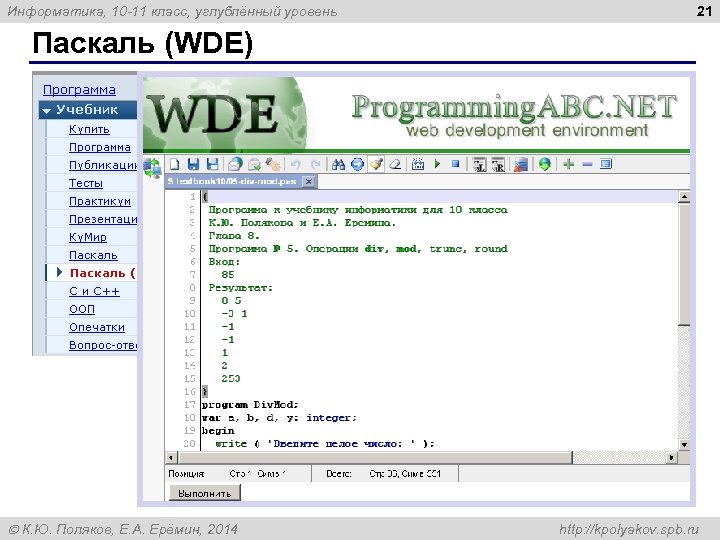This screenshot has width=720, height=540.
Task: Open the Паскаль sidebar link
Action: click(x=93, y=255)
